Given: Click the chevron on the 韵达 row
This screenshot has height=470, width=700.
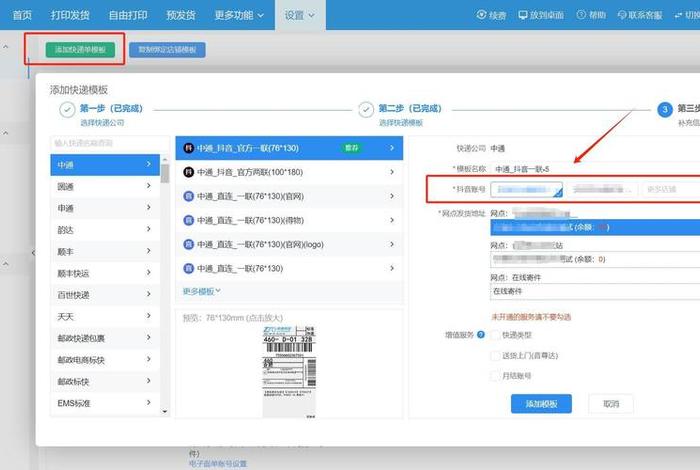Looking at the screenshot, I should 149,229.
